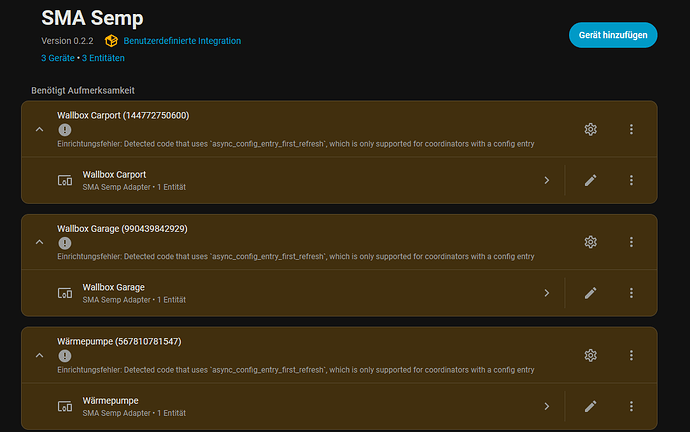This screenshot has width=690, height=432.
Task: Click the right chevron on Wärmepumpe device row
Action: (x=547, y=406)
